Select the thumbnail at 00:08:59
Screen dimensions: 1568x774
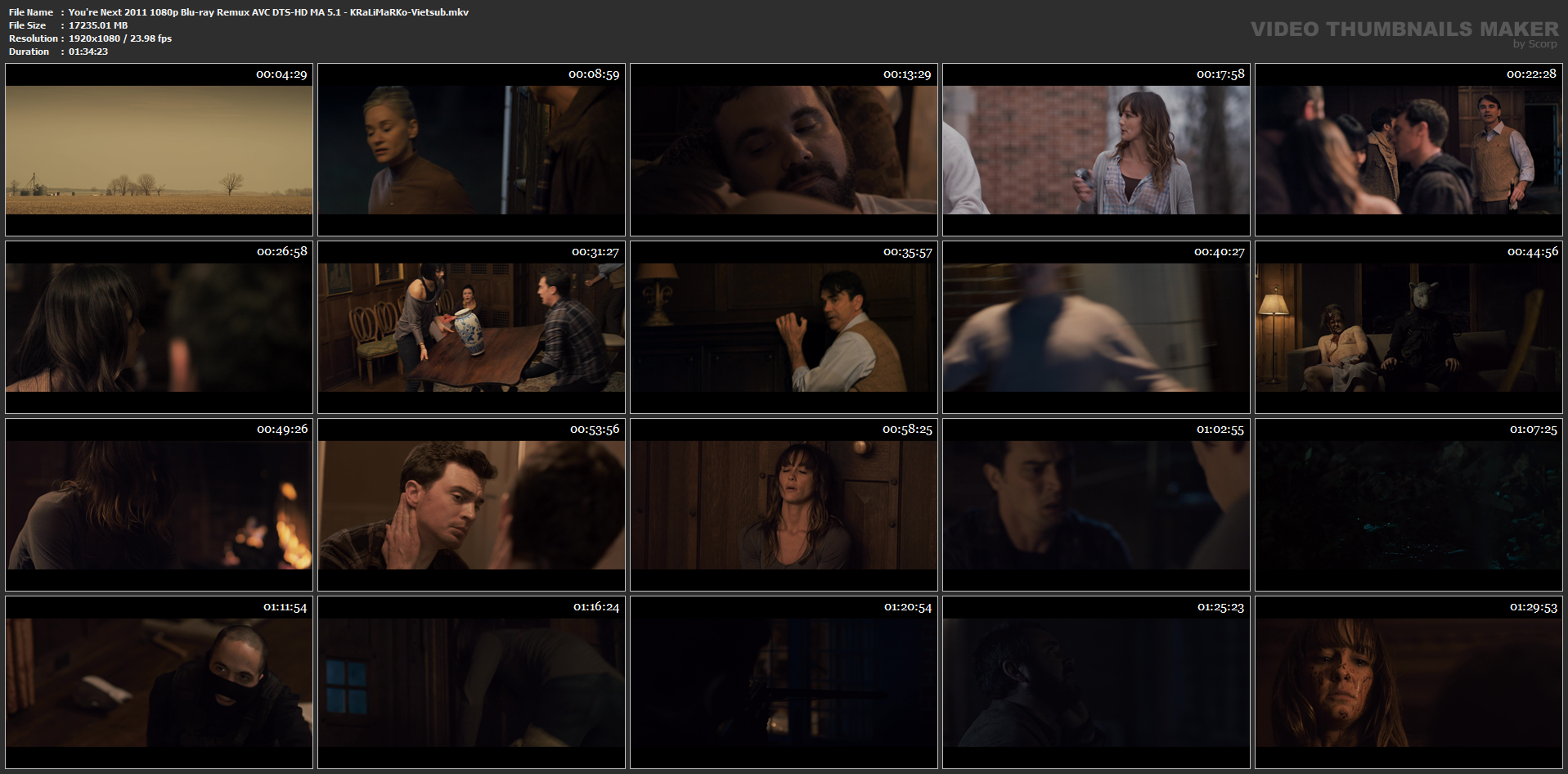(472, 150)
